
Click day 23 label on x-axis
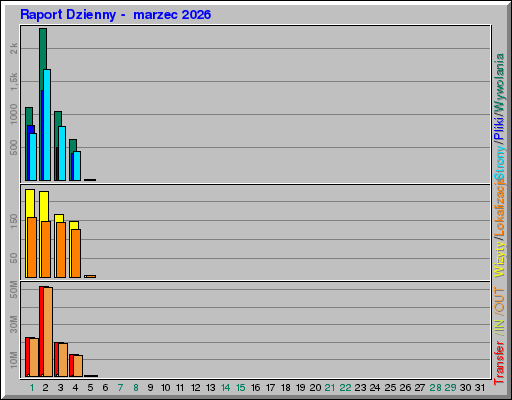coord(360,388)
